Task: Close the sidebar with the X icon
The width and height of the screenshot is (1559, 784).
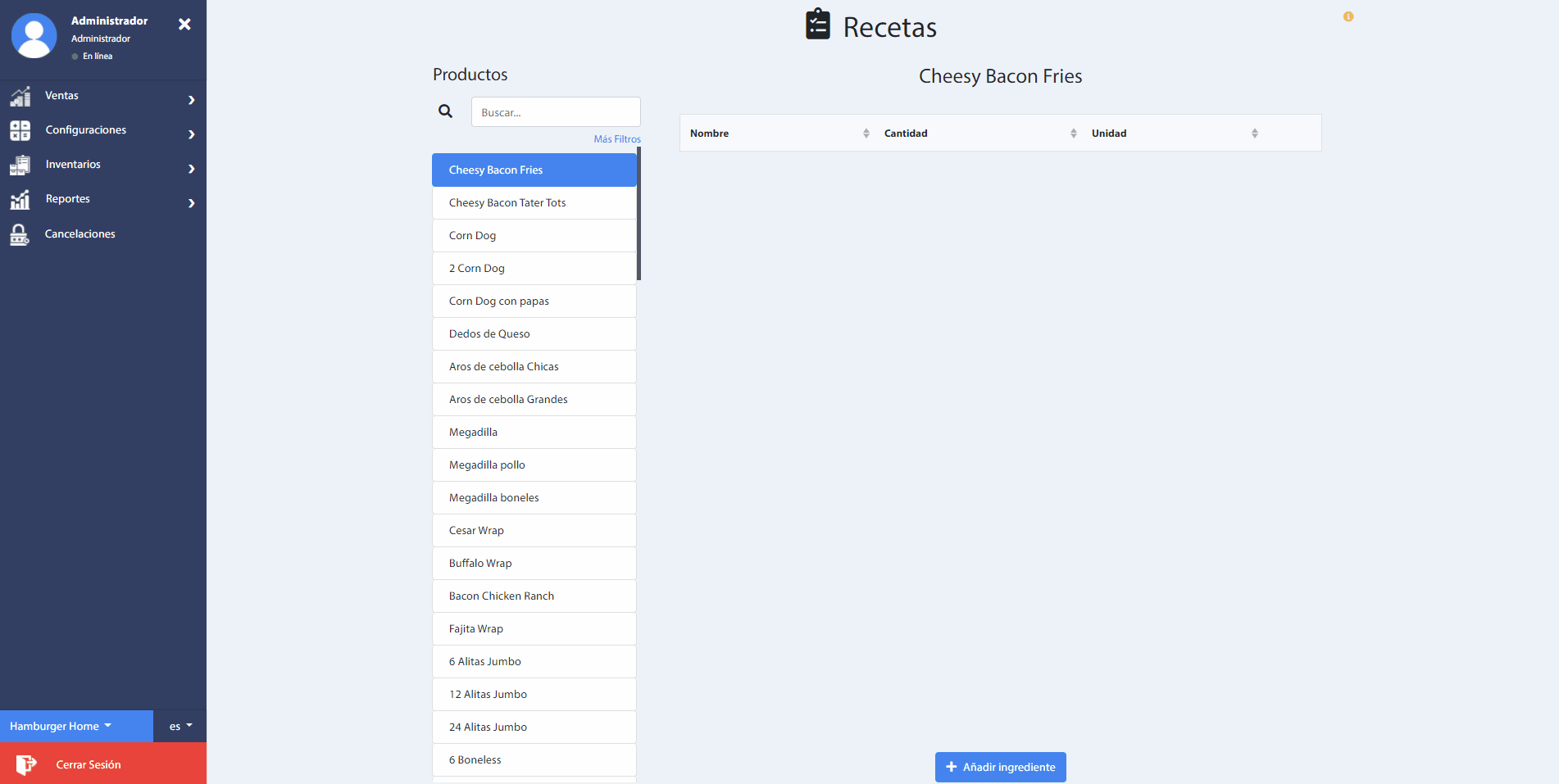Action: click(184, 25)
